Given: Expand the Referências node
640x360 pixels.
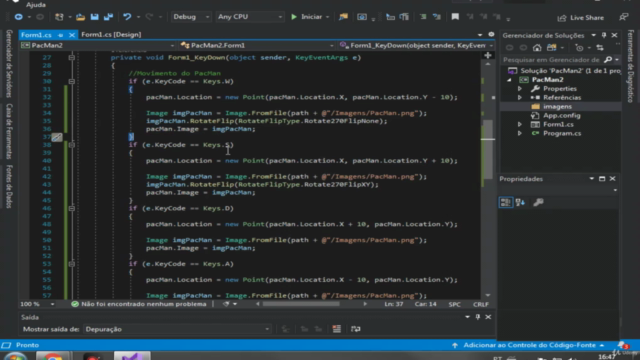Looking at the screenshot, I should click(520, 98).
